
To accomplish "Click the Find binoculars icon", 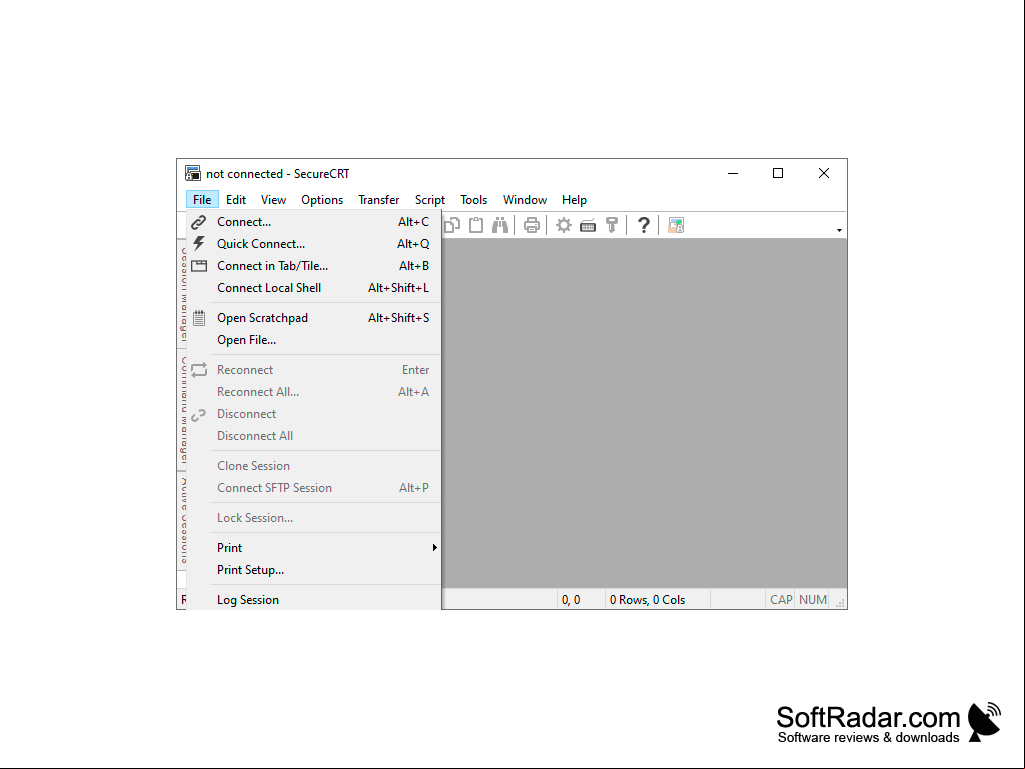I will tap(500, 226).
